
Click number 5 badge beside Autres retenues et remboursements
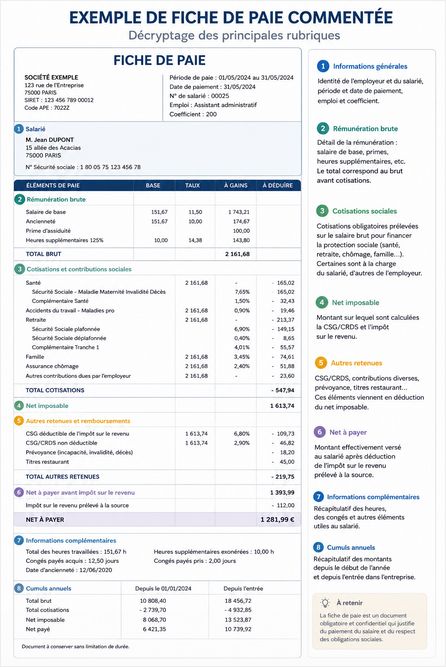(x=19, y=421)
